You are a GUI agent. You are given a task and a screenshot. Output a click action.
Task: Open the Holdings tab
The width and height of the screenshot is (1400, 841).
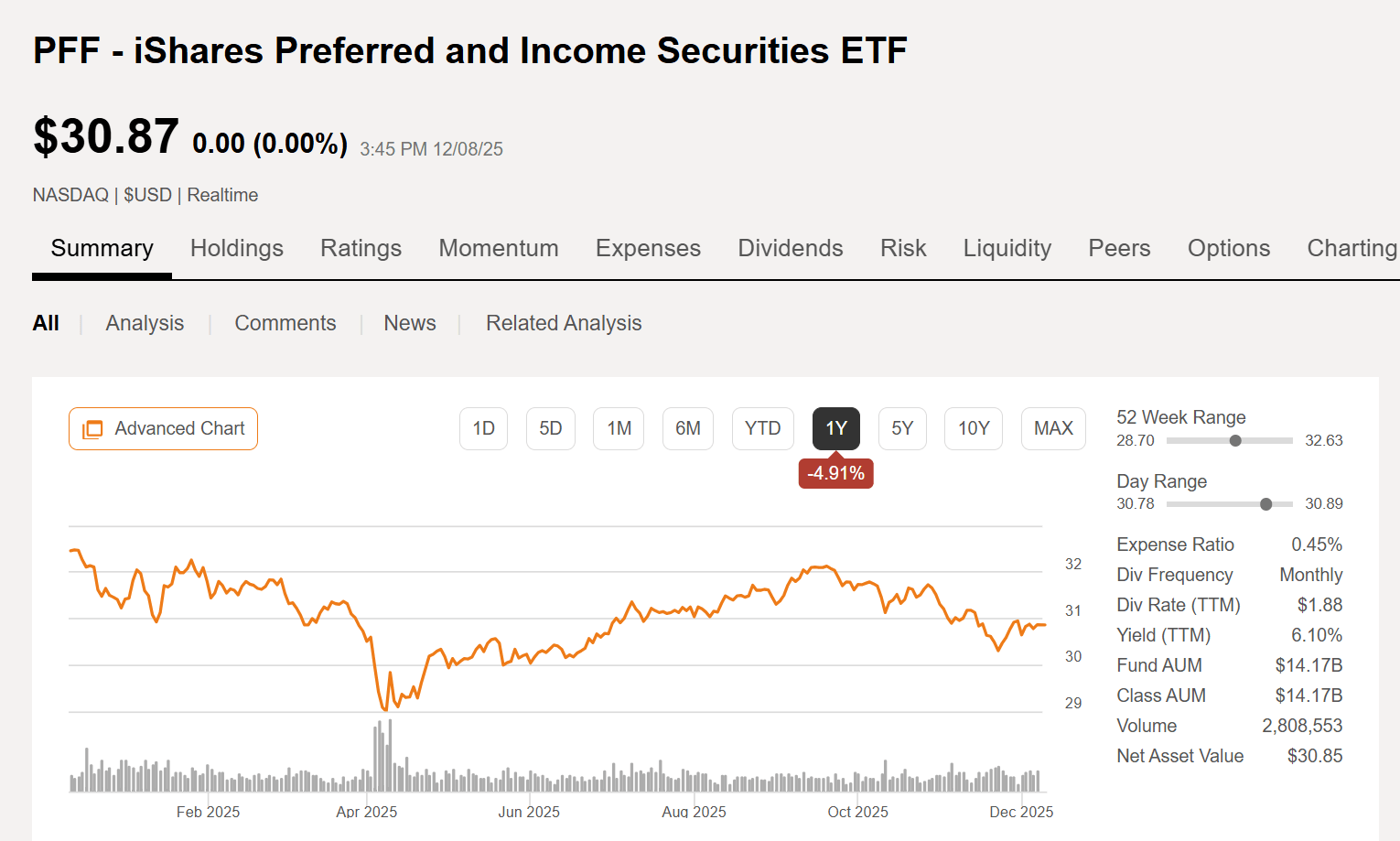[237, 248]
